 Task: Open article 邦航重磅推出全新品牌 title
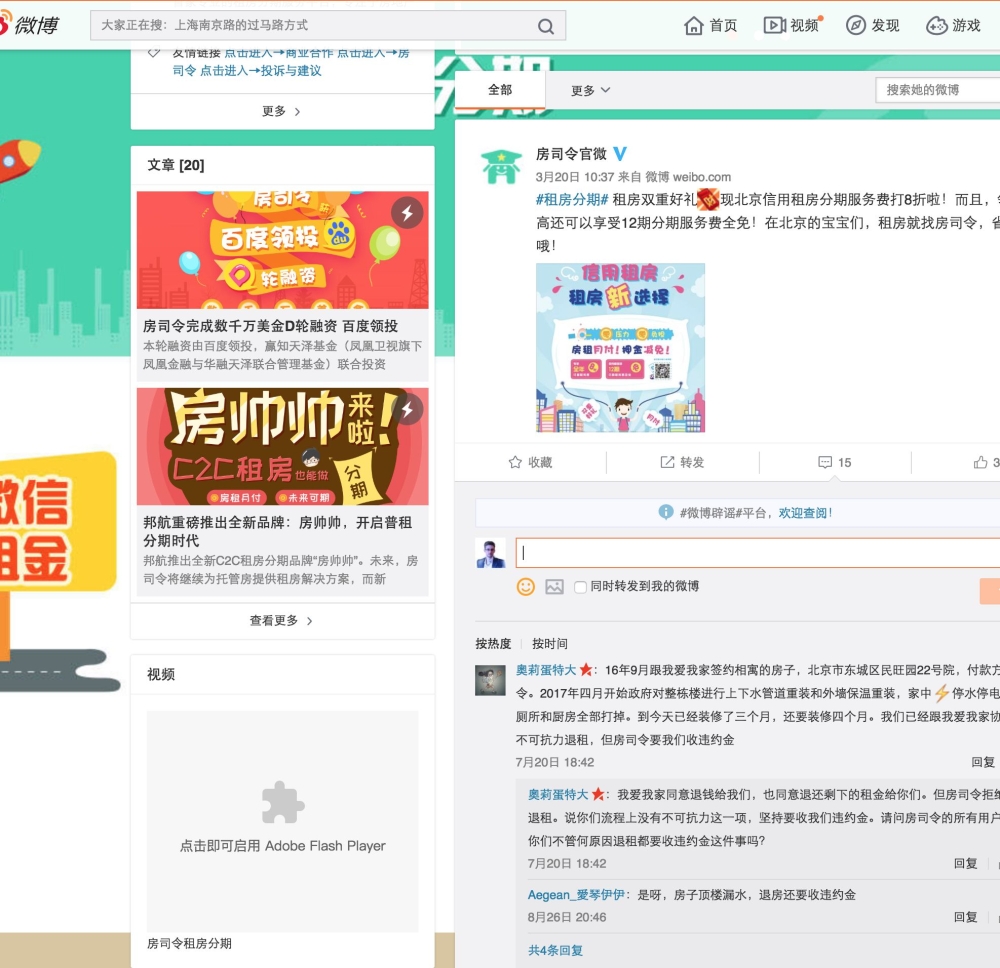pos(277,531)
